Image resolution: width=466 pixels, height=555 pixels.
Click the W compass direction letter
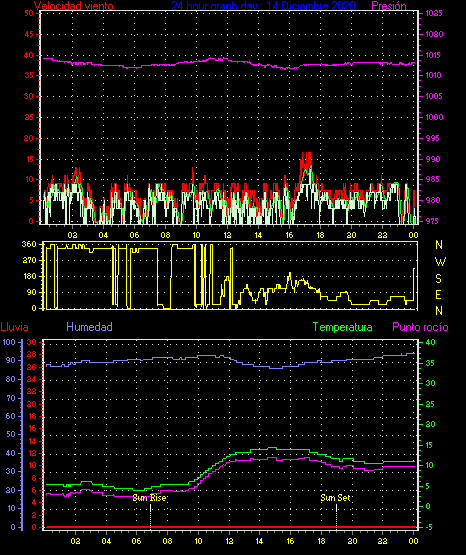[x=440, y=262]
